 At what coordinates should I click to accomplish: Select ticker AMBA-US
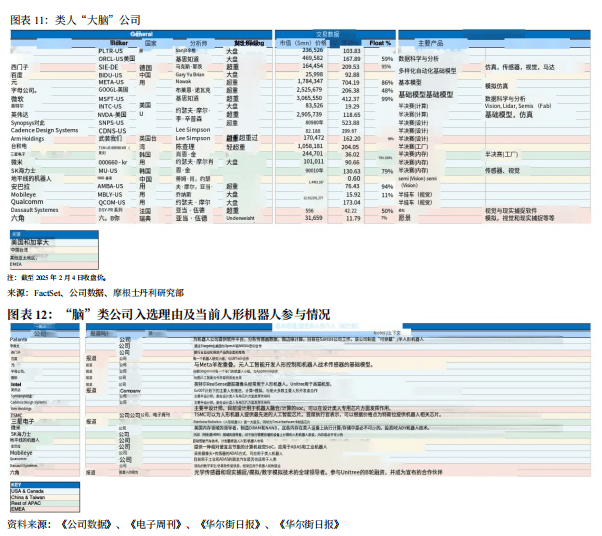pyautogui.click(x=110, y=186)
